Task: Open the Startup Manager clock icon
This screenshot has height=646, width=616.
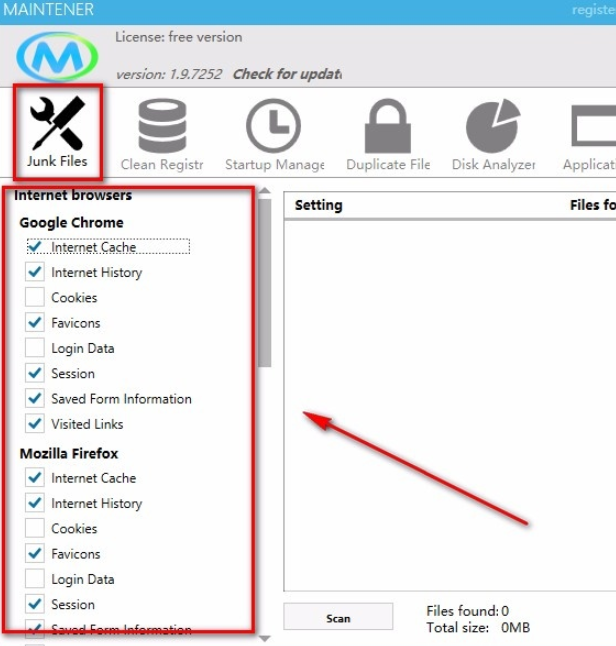Action: [x=274, y=126]
